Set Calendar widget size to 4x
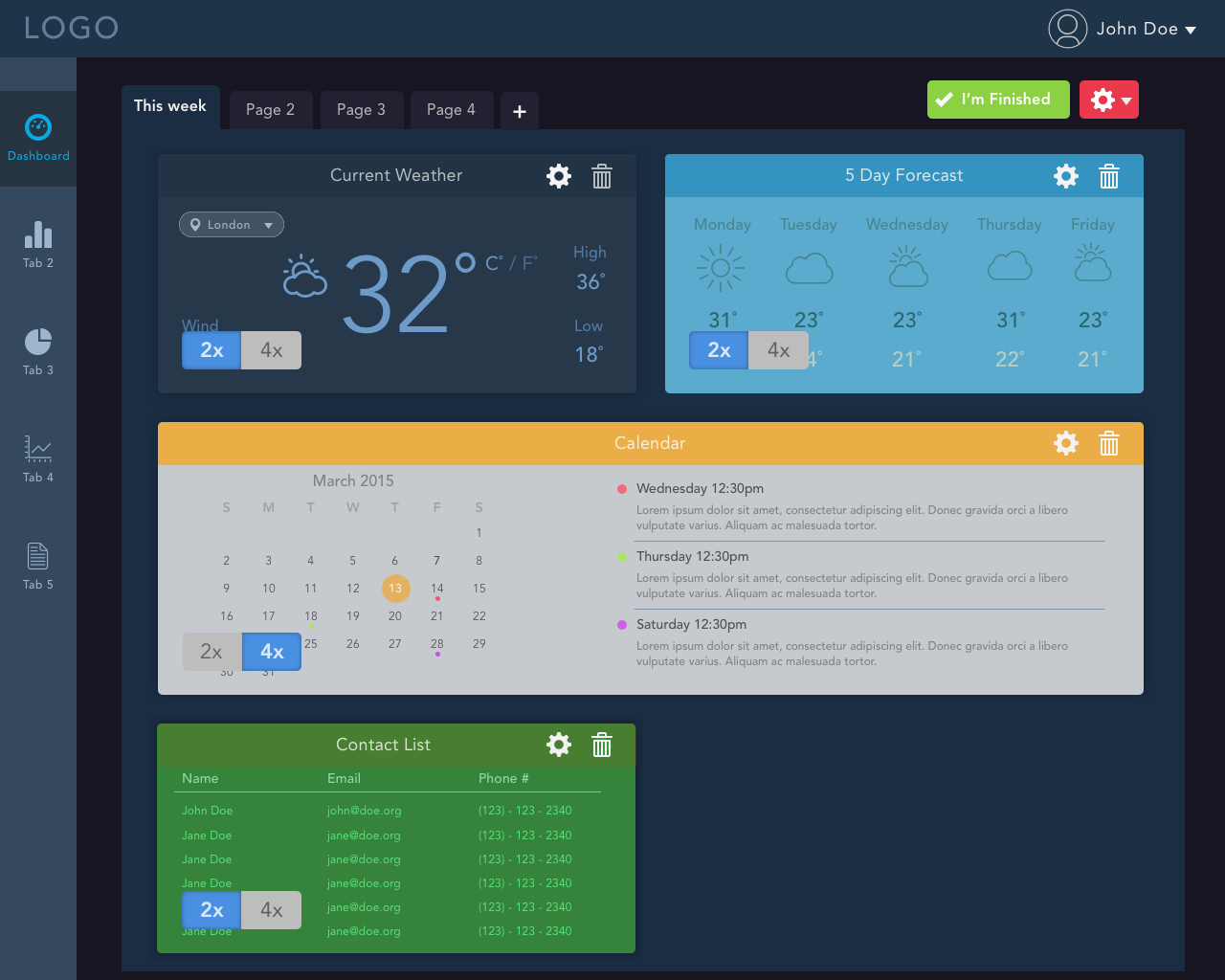The image size is (1225, 980). pyautogui.click(x=272, y=652)
